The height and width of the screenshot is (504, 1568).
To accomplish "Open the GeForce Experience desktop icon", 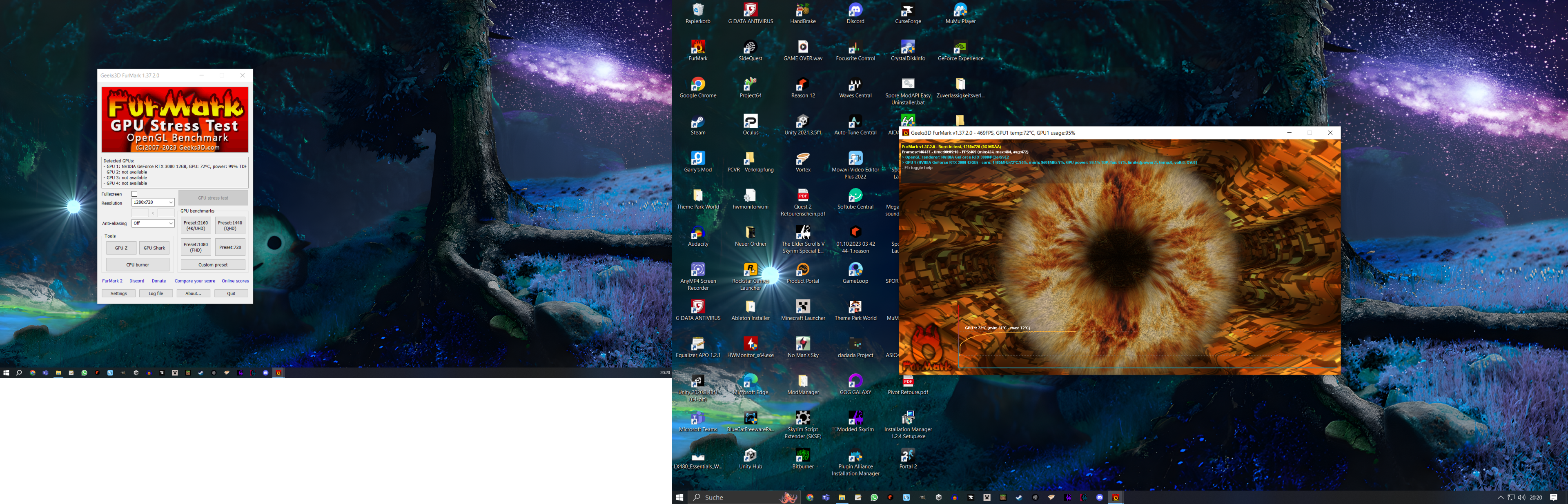I will 960,48.
